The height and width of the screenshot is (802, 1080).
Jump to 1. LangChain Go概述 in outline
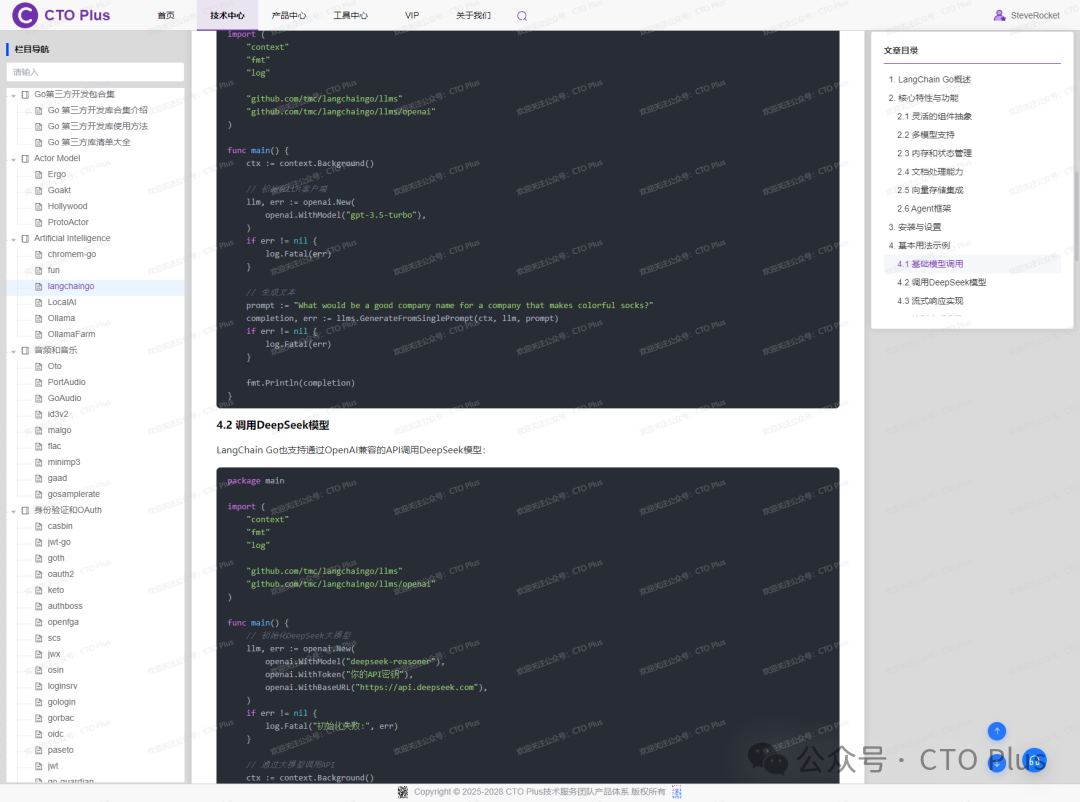click(930, 79)
